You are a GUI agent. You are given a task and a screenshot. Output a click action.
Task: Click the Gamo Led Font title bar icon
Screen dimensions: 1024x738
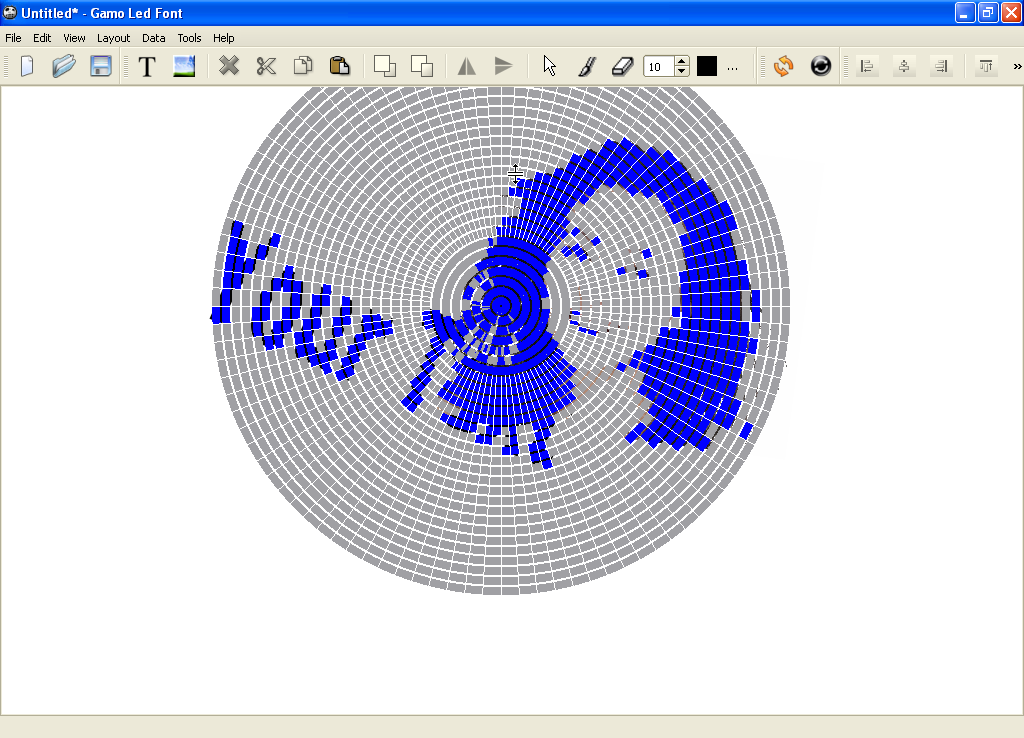click(10, 12)
